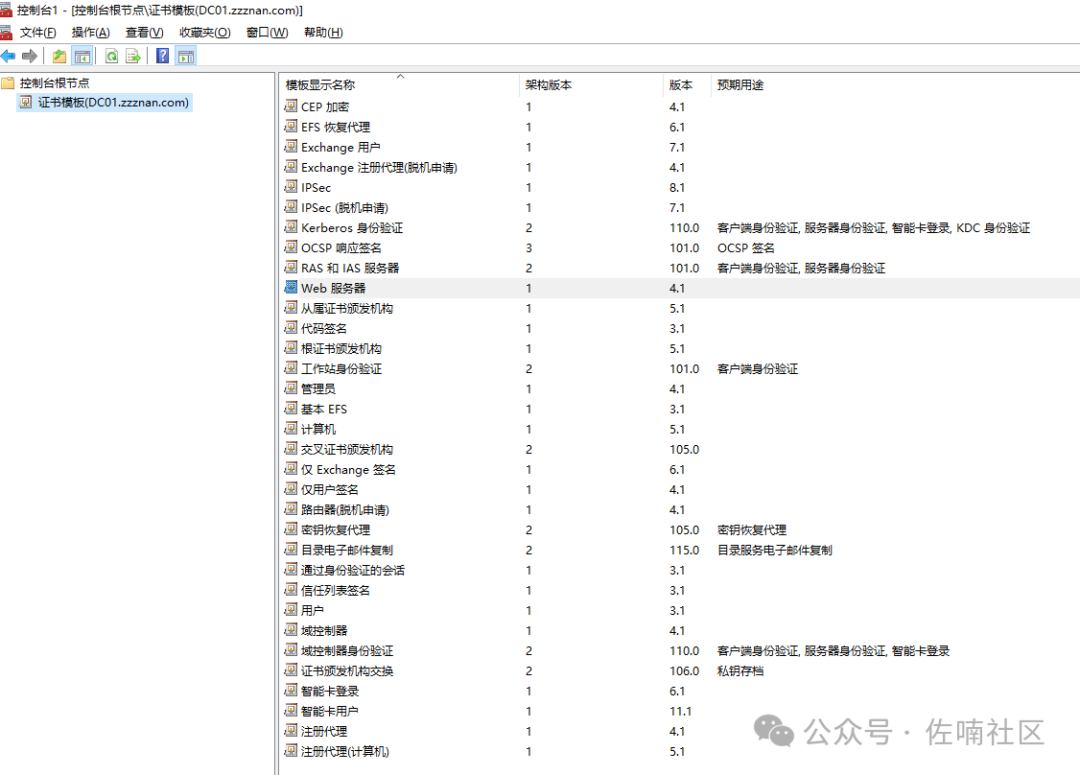The height and width of the screenshot is (775, 1080).
Task: Open the 窗口(W) menu
Action: [x=267, y=32]
